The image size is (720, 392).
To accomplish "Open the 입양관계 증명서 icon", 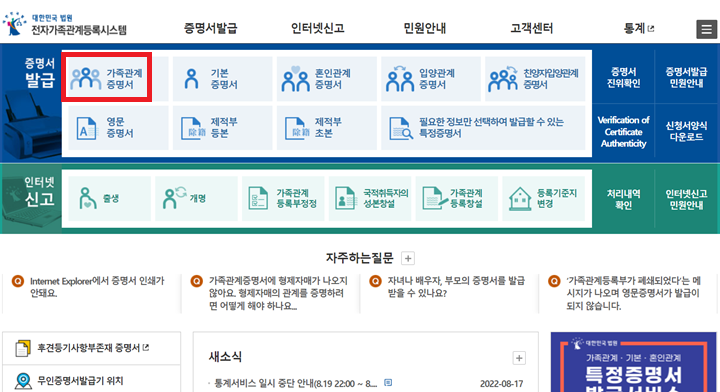I will [400, 78].
